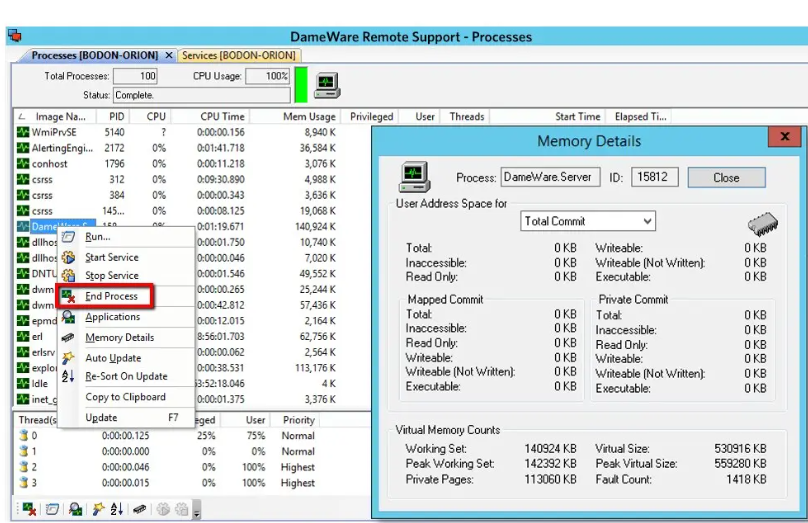808x523 pixels.
Task: Click the Auto Update wand icon in bottom toolbar
Action: click(x=100, y=510)
